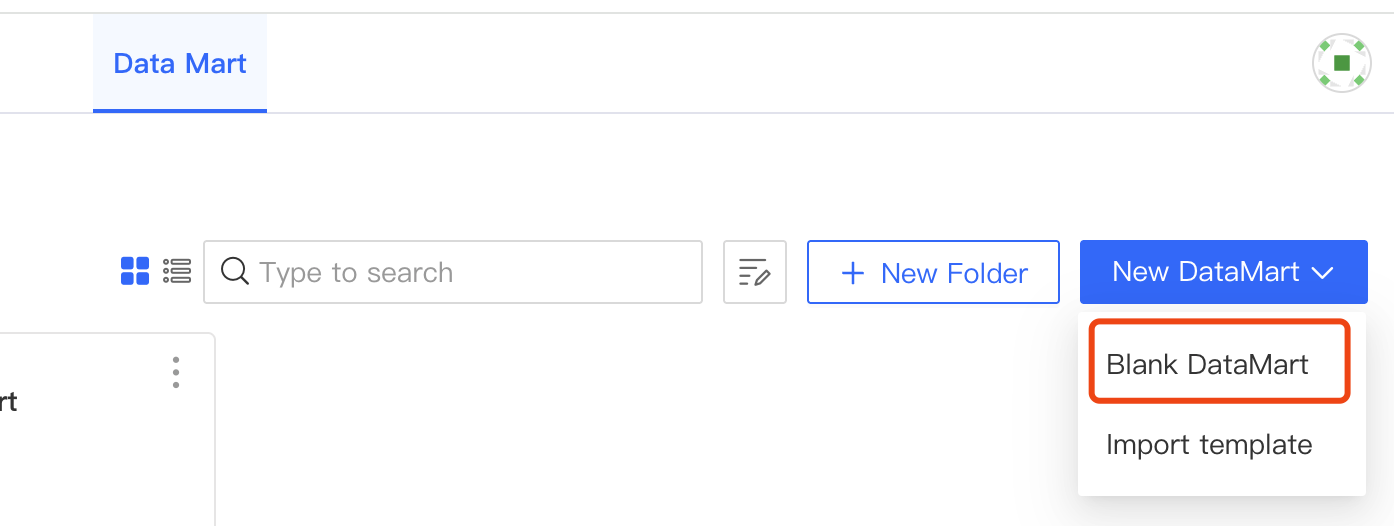The image size is (1394, 526).
Task: Open the data mart card by its title
Action: 8,402
